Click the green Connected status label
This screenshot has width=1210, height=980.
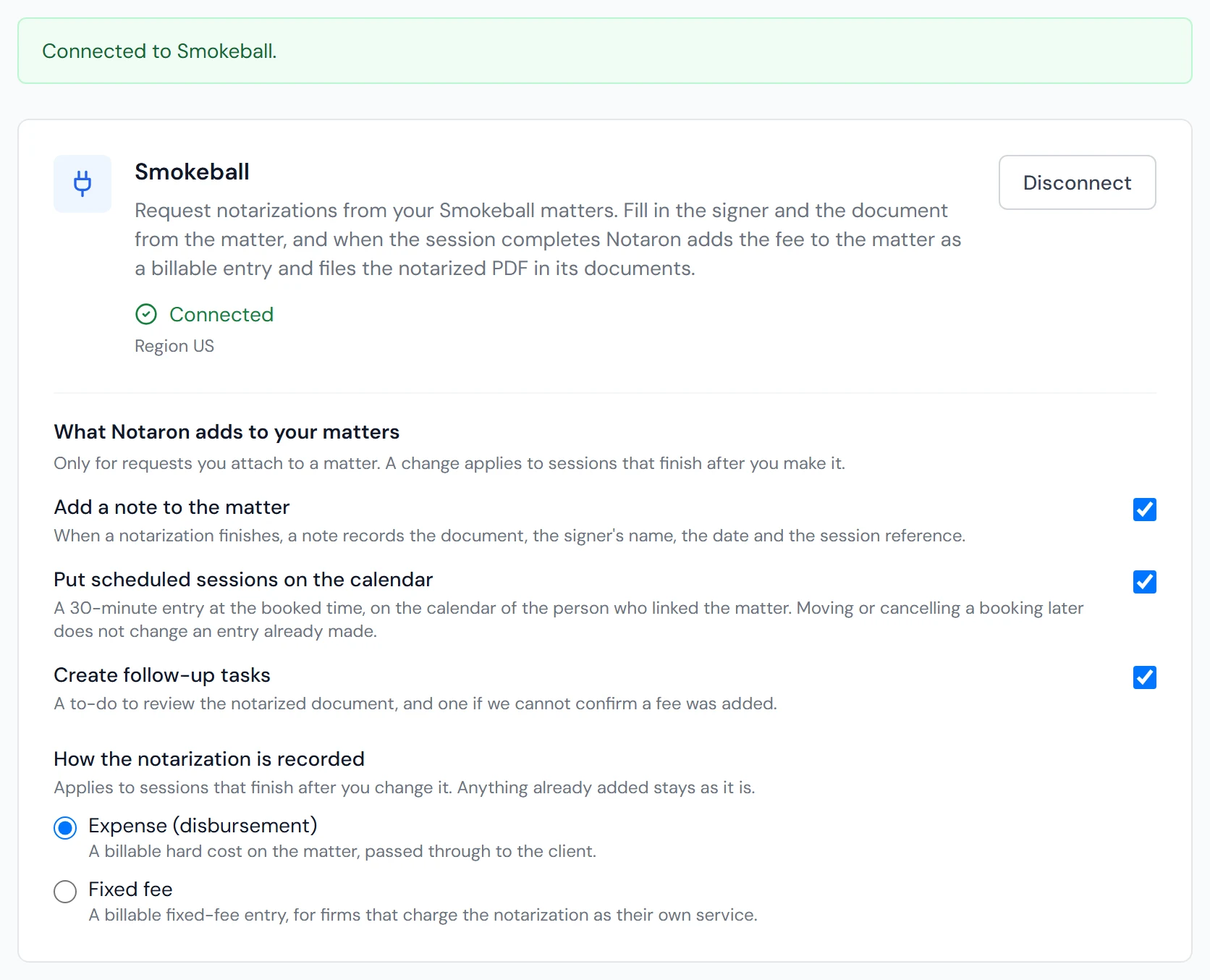click(x=221, y=314)
